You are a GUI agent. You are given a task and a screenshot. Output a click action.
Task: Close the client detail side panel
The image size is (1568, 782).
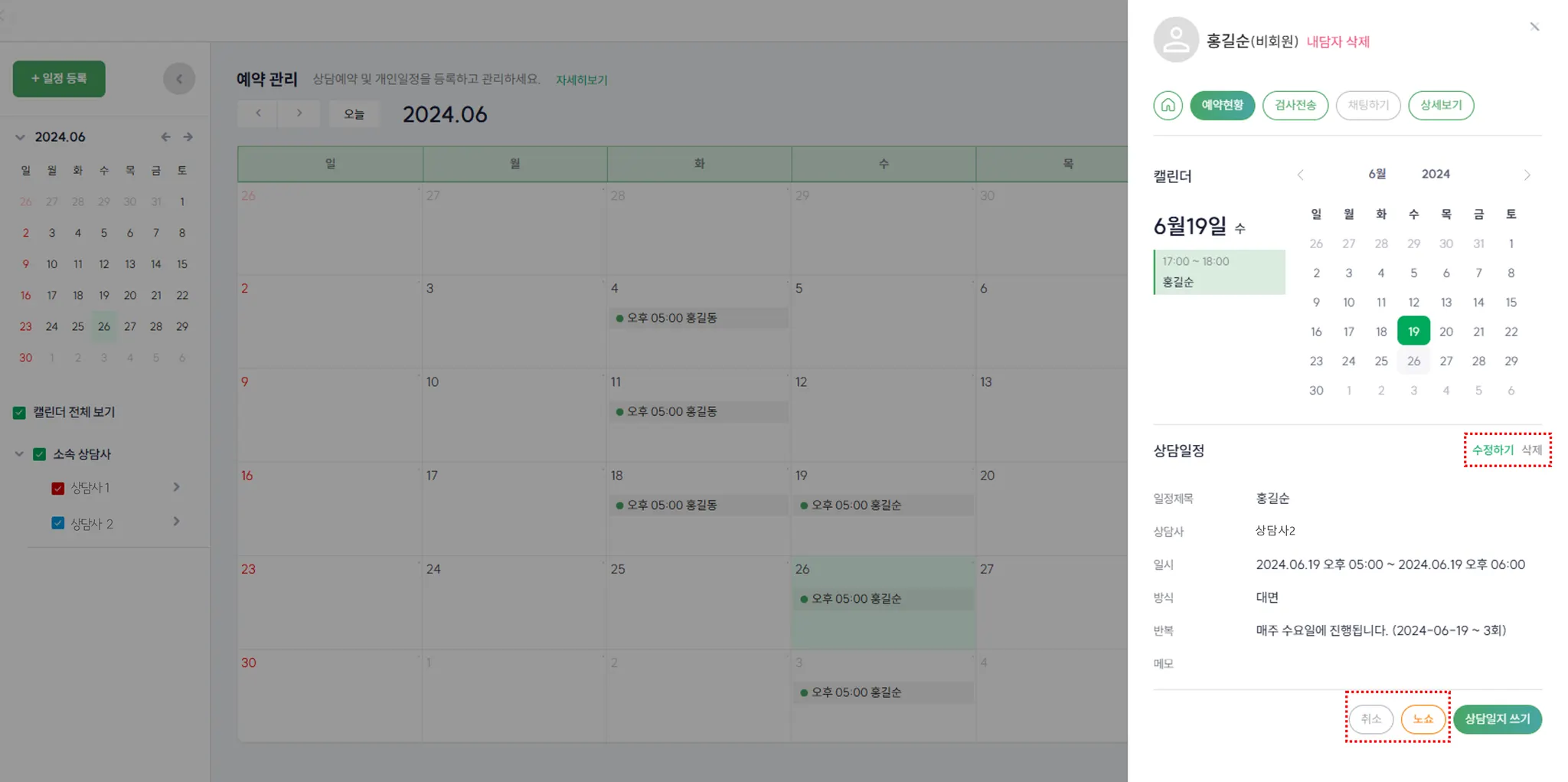pos(1534,27)
